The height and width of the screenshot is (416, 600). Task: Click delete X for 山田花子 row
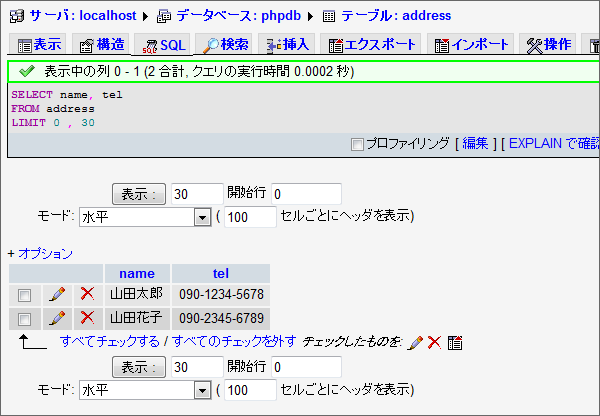click(88, 318)
